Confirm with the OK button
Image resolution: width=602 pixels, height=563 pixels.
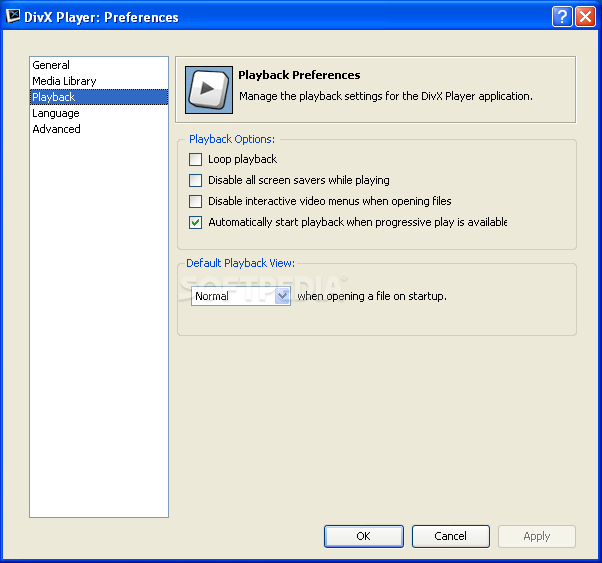364,536
